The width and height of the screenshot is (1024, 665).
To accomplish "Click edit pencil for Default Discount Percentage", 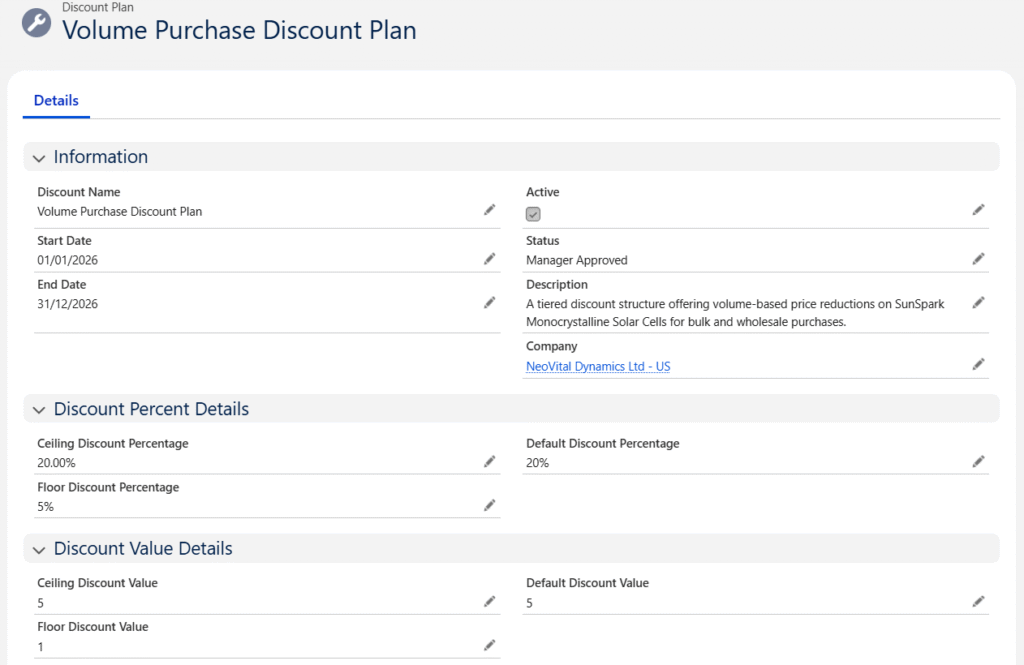I will point(978,461).
